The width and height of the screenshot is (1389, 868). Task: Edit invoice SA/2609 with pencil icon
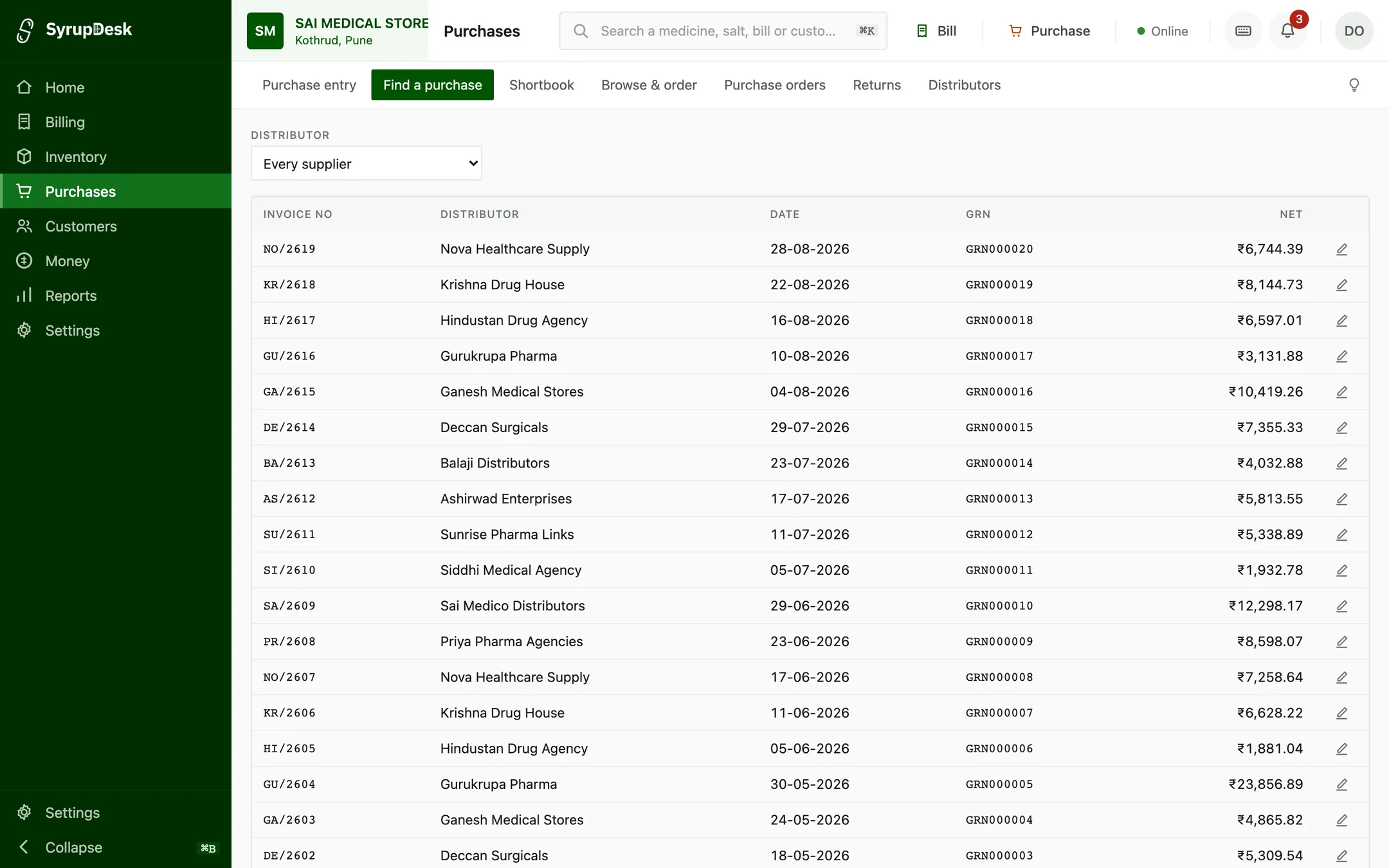1341,606
